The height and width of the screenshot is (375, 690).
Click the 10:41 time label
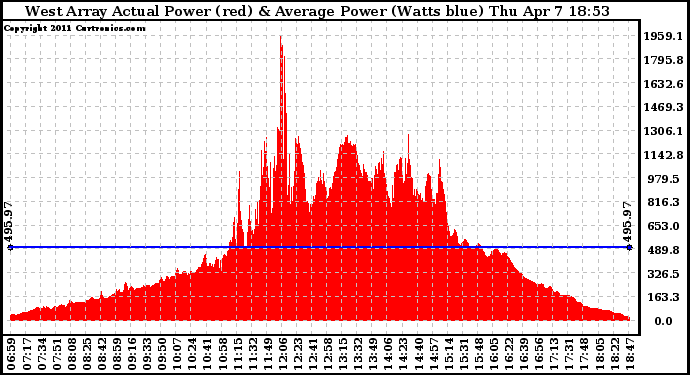207,354
